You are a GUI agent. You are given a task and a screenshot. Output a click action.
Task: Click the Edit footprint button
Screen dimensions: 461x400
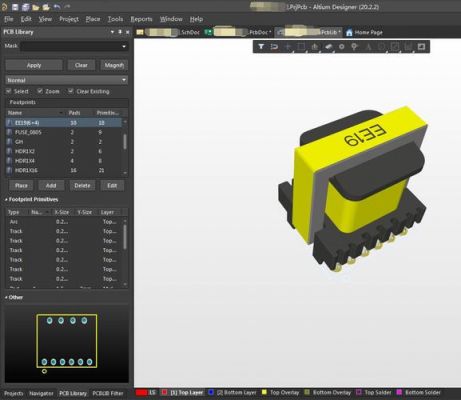(112, 185)
